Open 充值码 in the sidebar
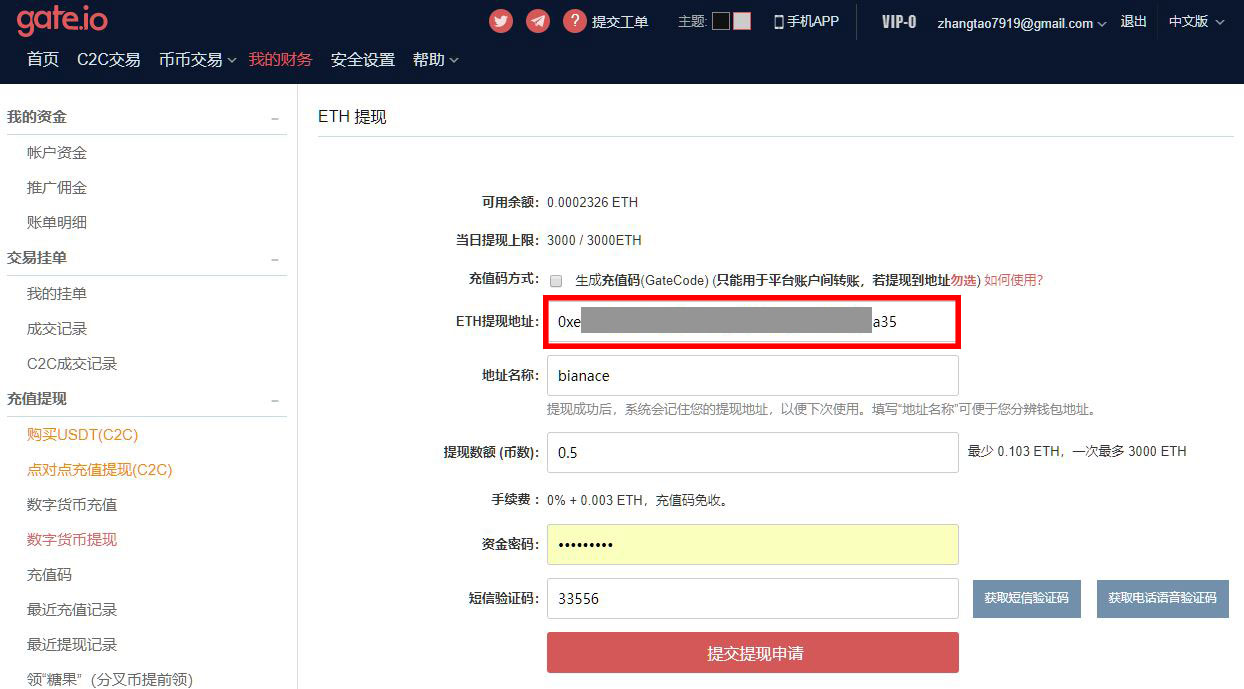This screenshot has height=689, width=1244. click(49, 575)
